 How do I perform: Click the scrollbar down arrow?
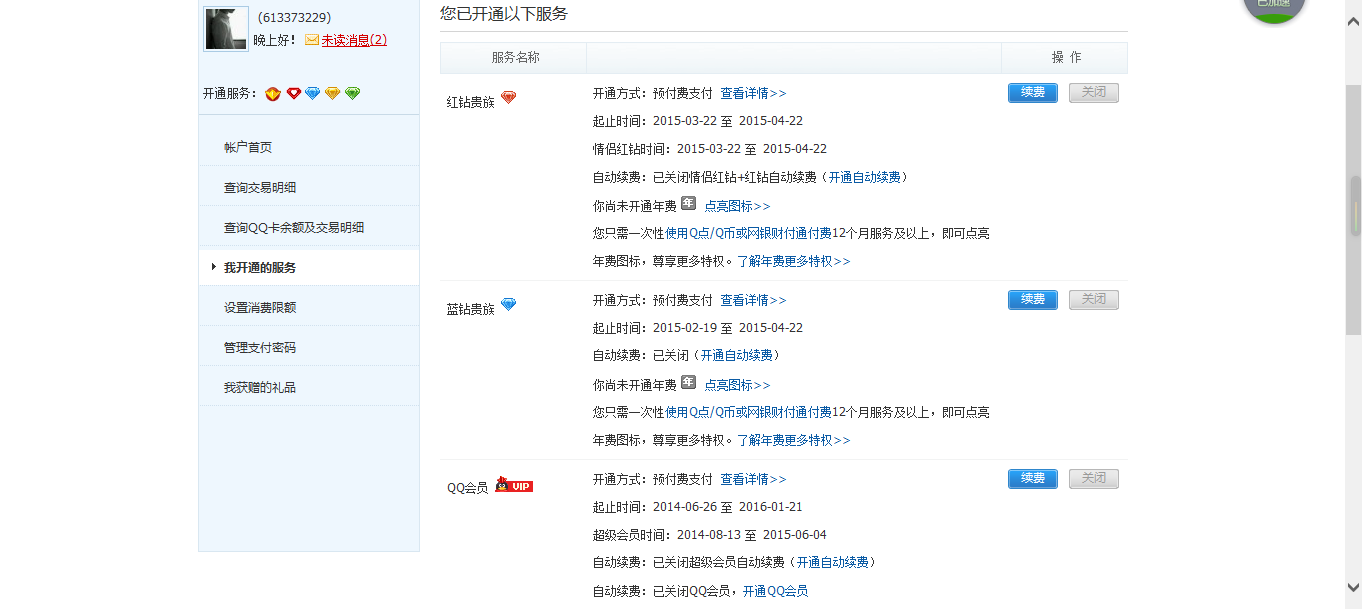click(x=1355, y=588)
